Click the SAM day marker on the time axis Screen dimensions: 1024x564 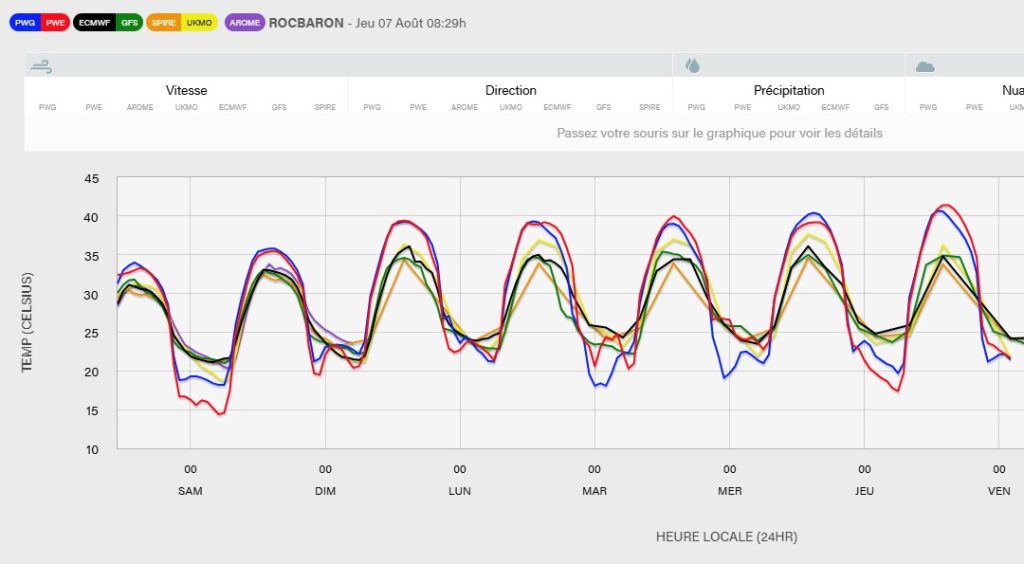[x=190, y=491]
